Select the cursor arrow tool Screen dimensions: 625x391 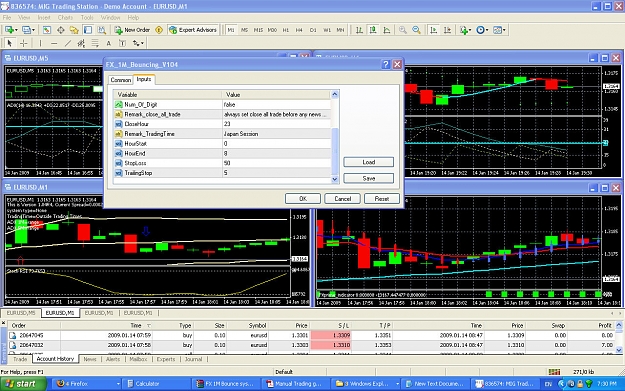click(x=10, y=43)
